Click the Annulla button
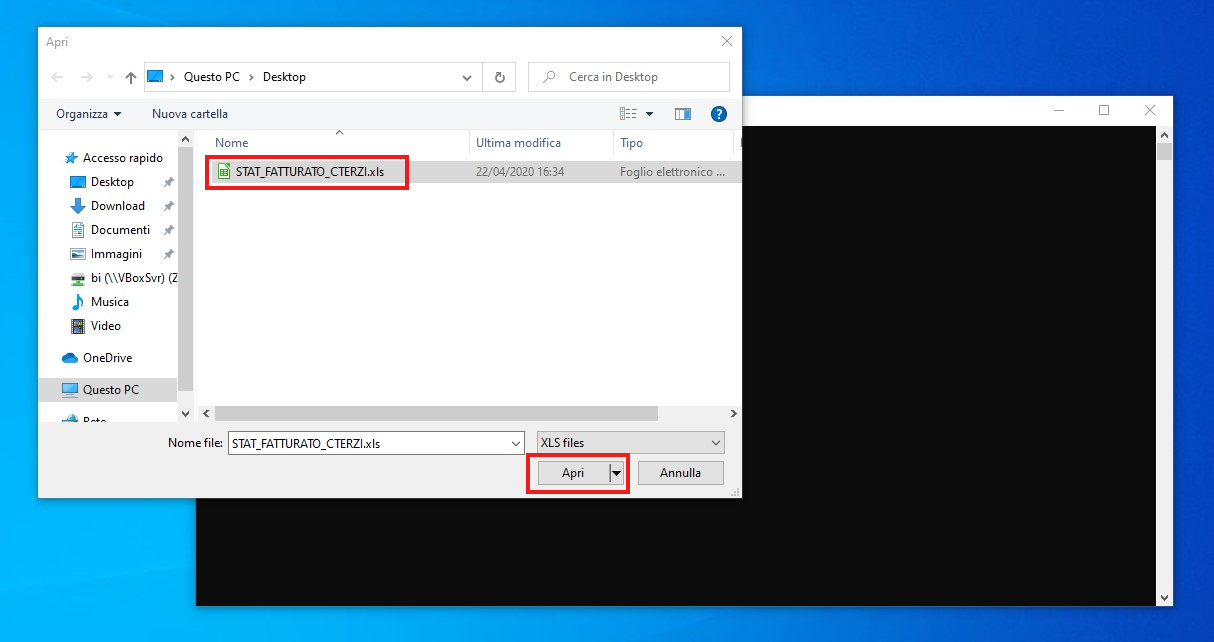1214x642 pixels. pyautogui.click(x=680, y=473)
